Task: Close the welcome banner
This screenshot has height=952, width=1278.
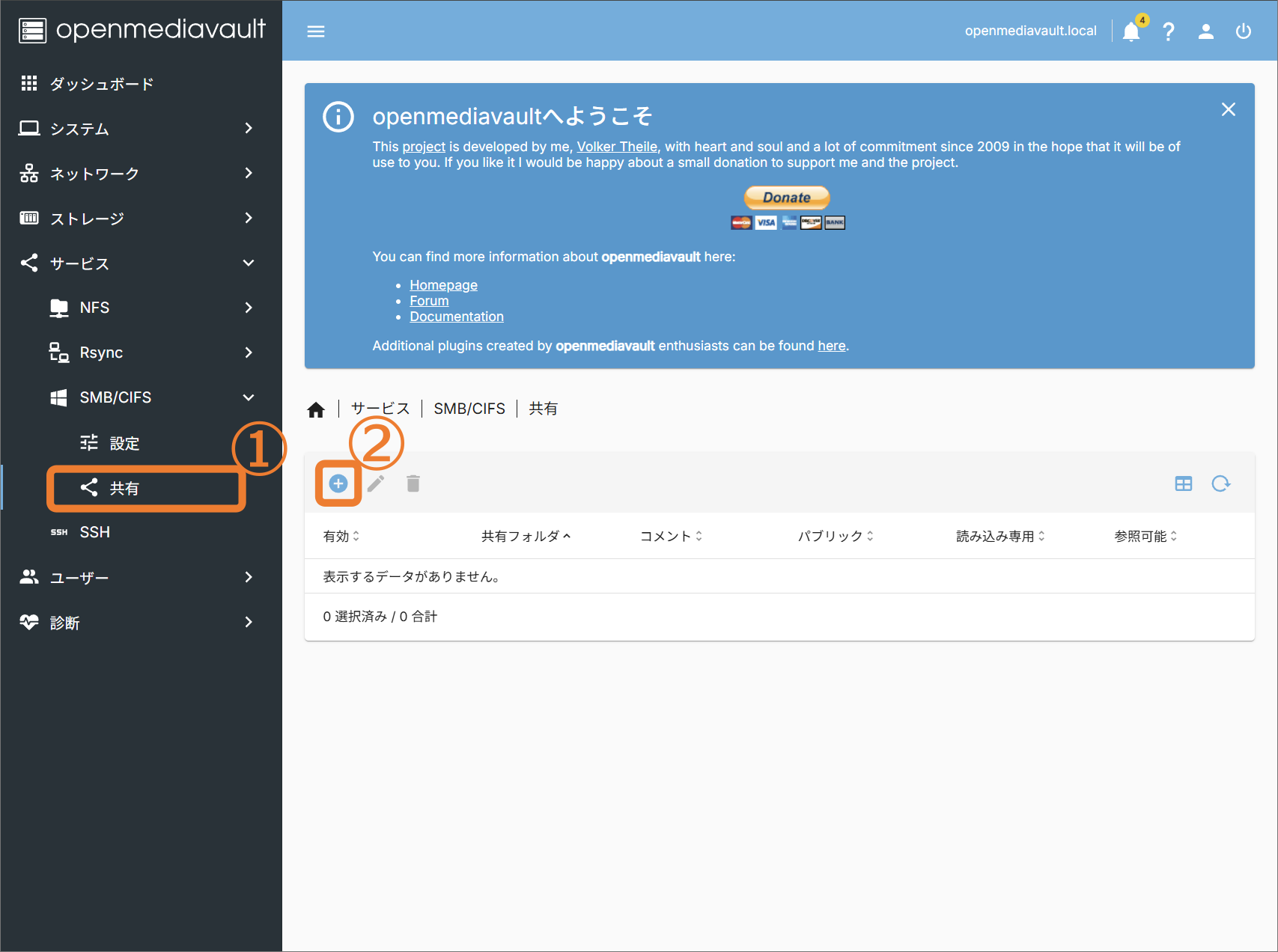Action: click(1229, 109)
